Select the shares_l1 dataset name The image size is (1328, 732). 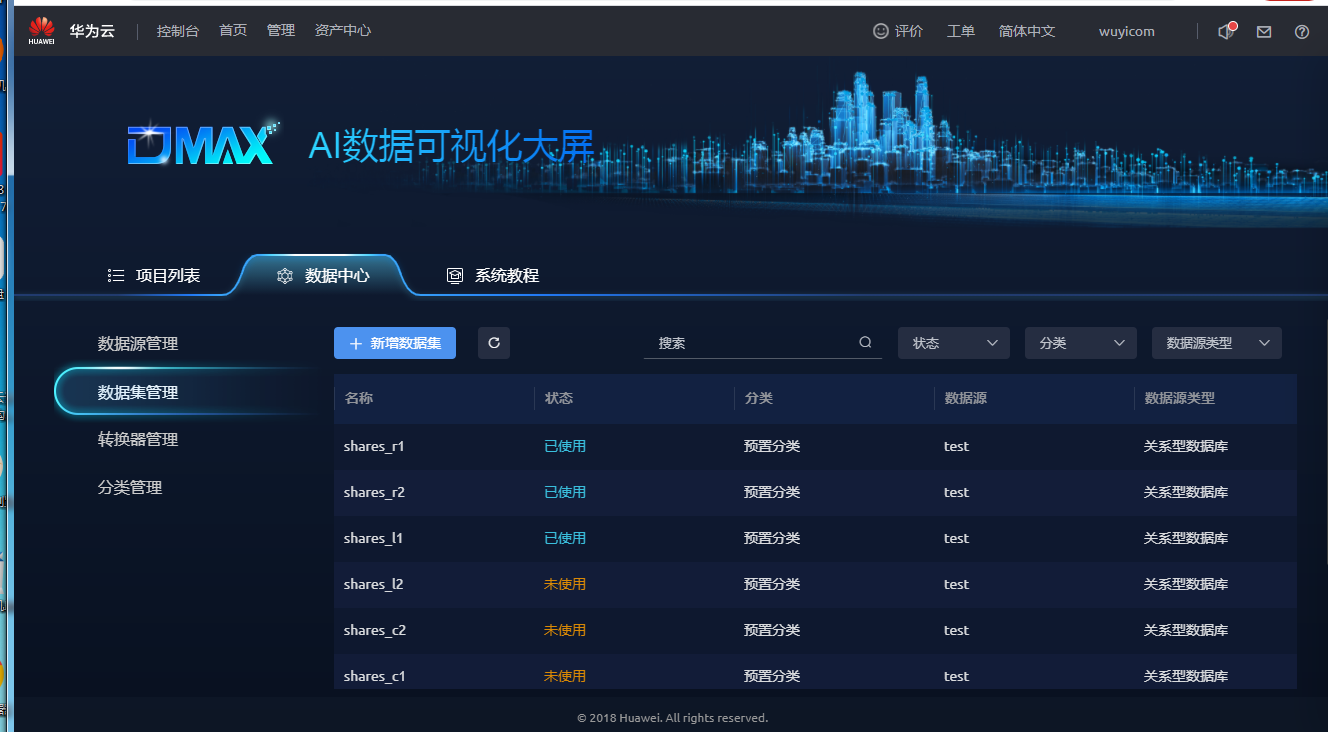pyautogui.click(x=373, y=538)
